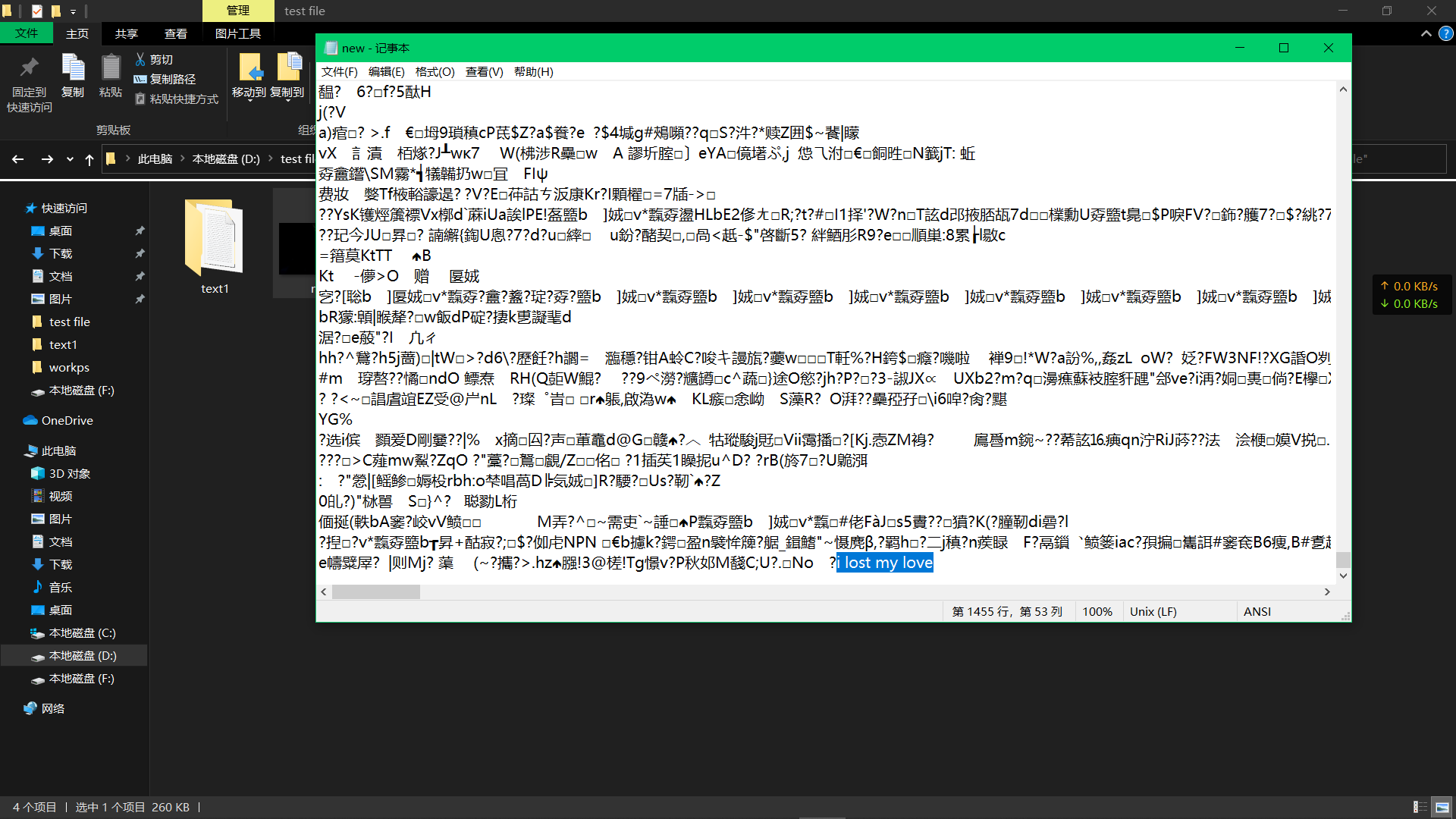Click the Paste shortcut (粘贴快捷方式) icon
The height and width of the screenshot is (819, 1456).
click(x=140, y=99)
